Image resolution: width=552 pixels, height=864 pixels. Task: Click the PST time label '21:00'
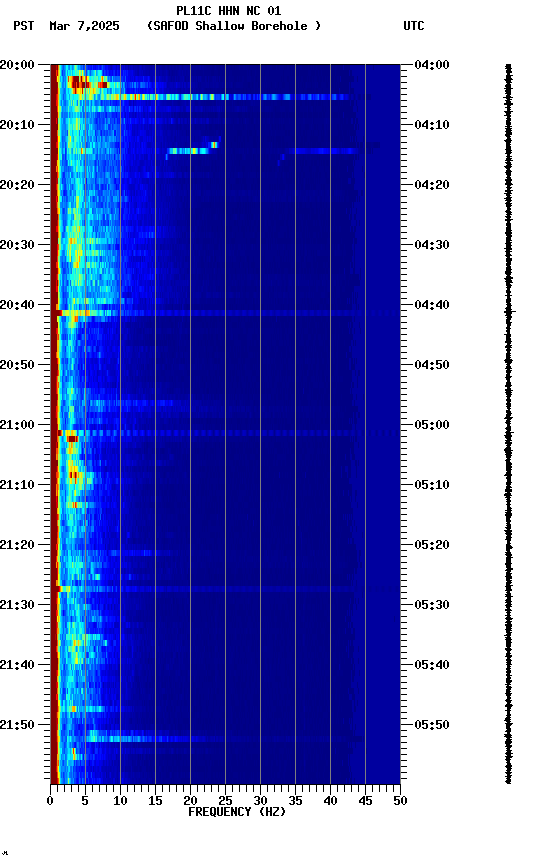pyautogui.click(x=17, y=425)
